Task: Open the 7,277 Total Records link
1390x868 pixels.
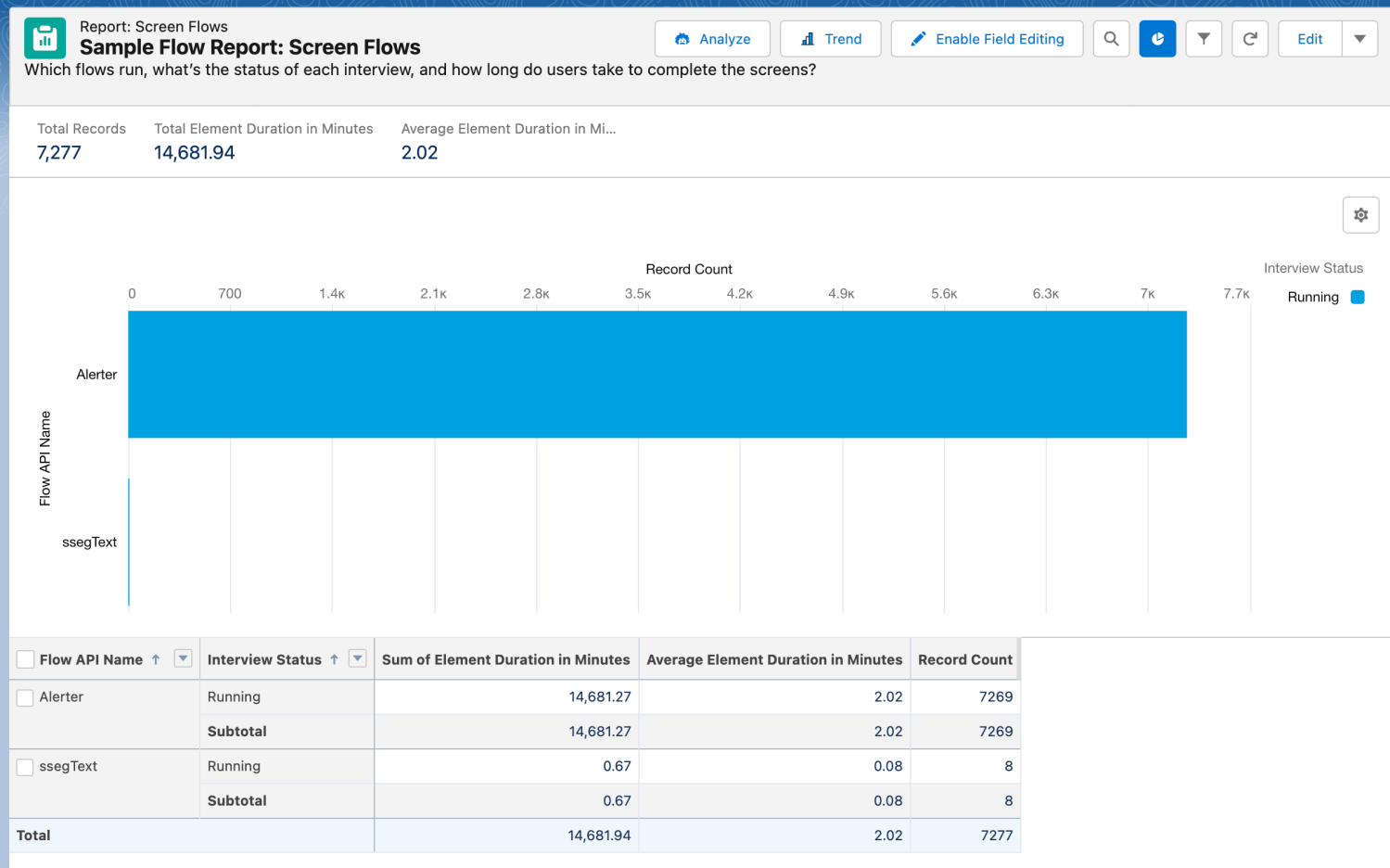Action: coord(60,152)
